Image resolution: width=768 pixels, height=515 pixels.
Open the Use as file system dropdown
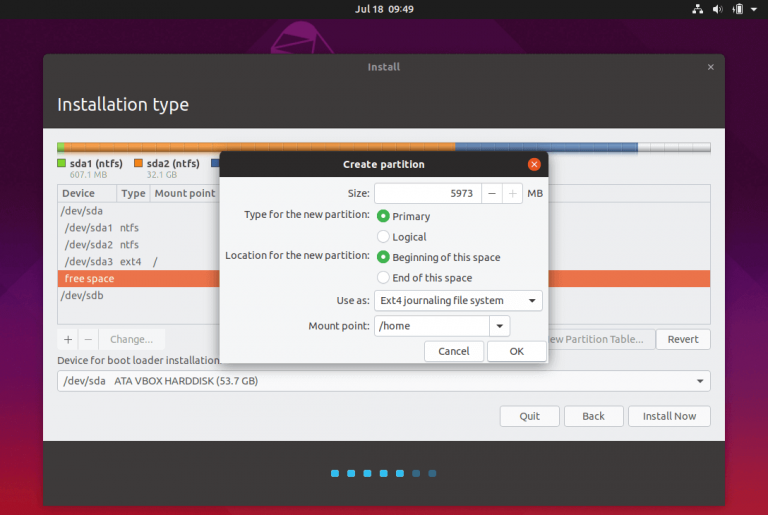click(458, 300)
